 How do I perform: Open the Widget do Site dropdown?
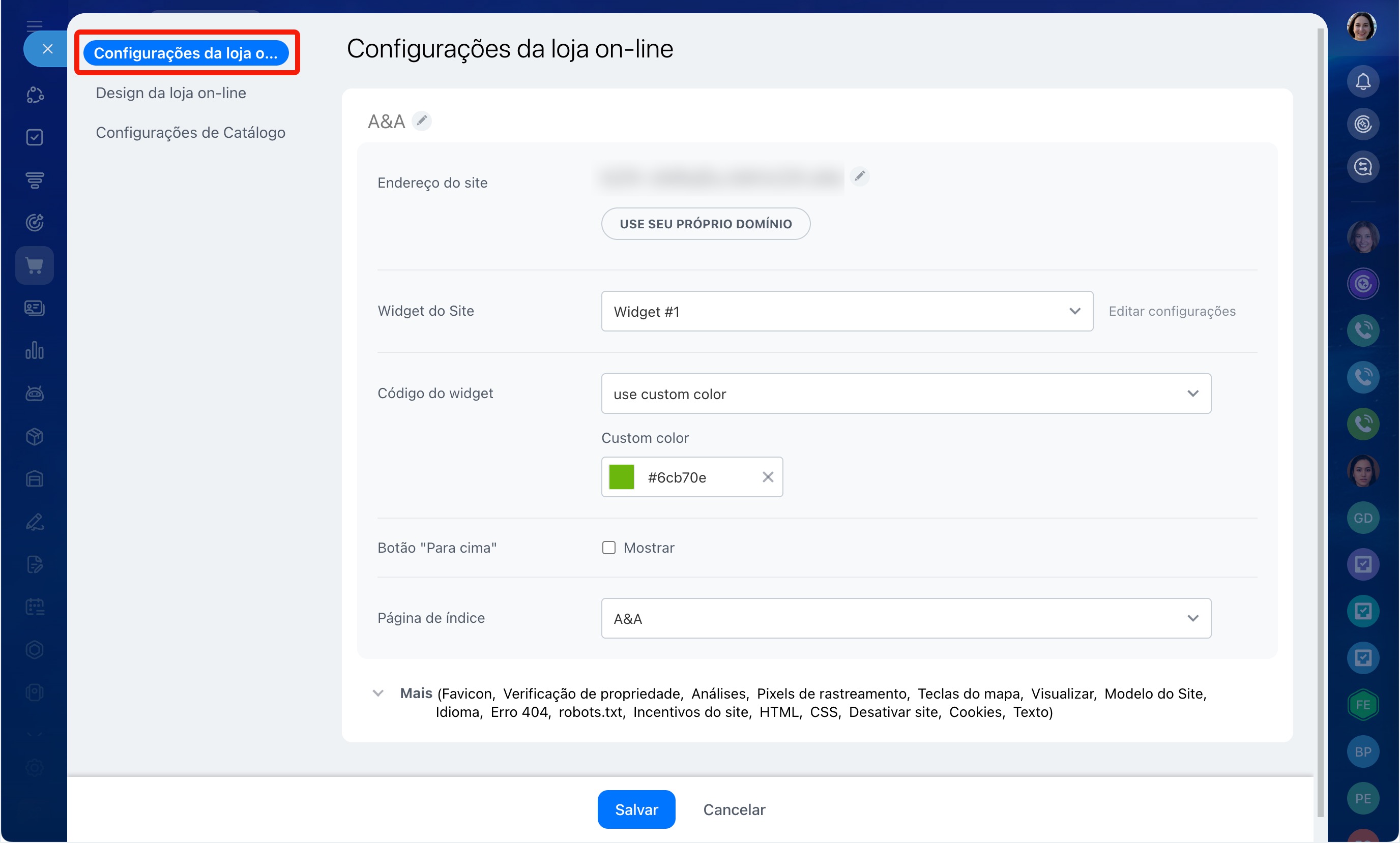[x=847, y=311]
